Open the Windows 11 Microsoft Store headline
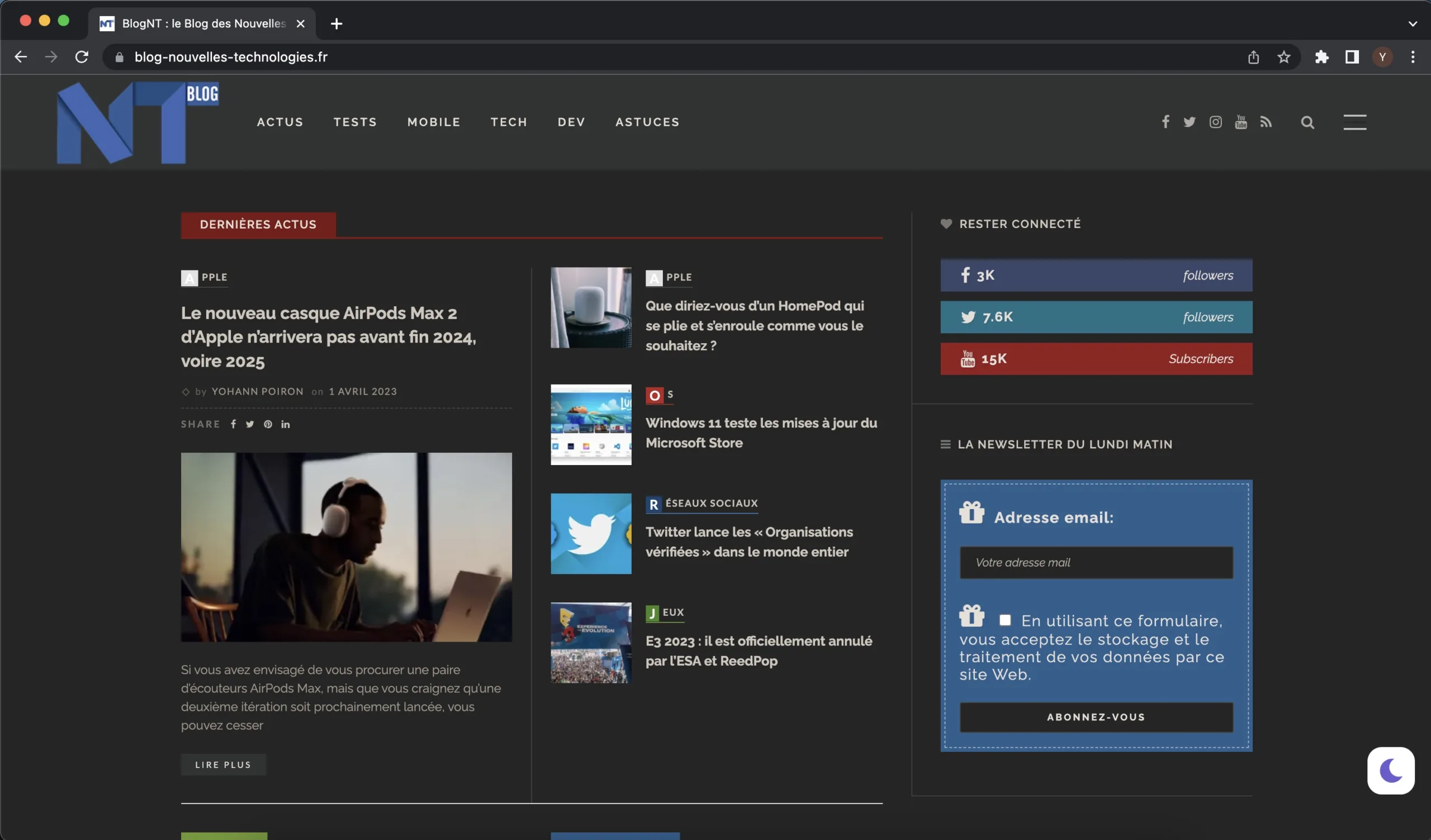This screenshot has height=840, width=1431. pyautogui.click(x=761, y=433)
